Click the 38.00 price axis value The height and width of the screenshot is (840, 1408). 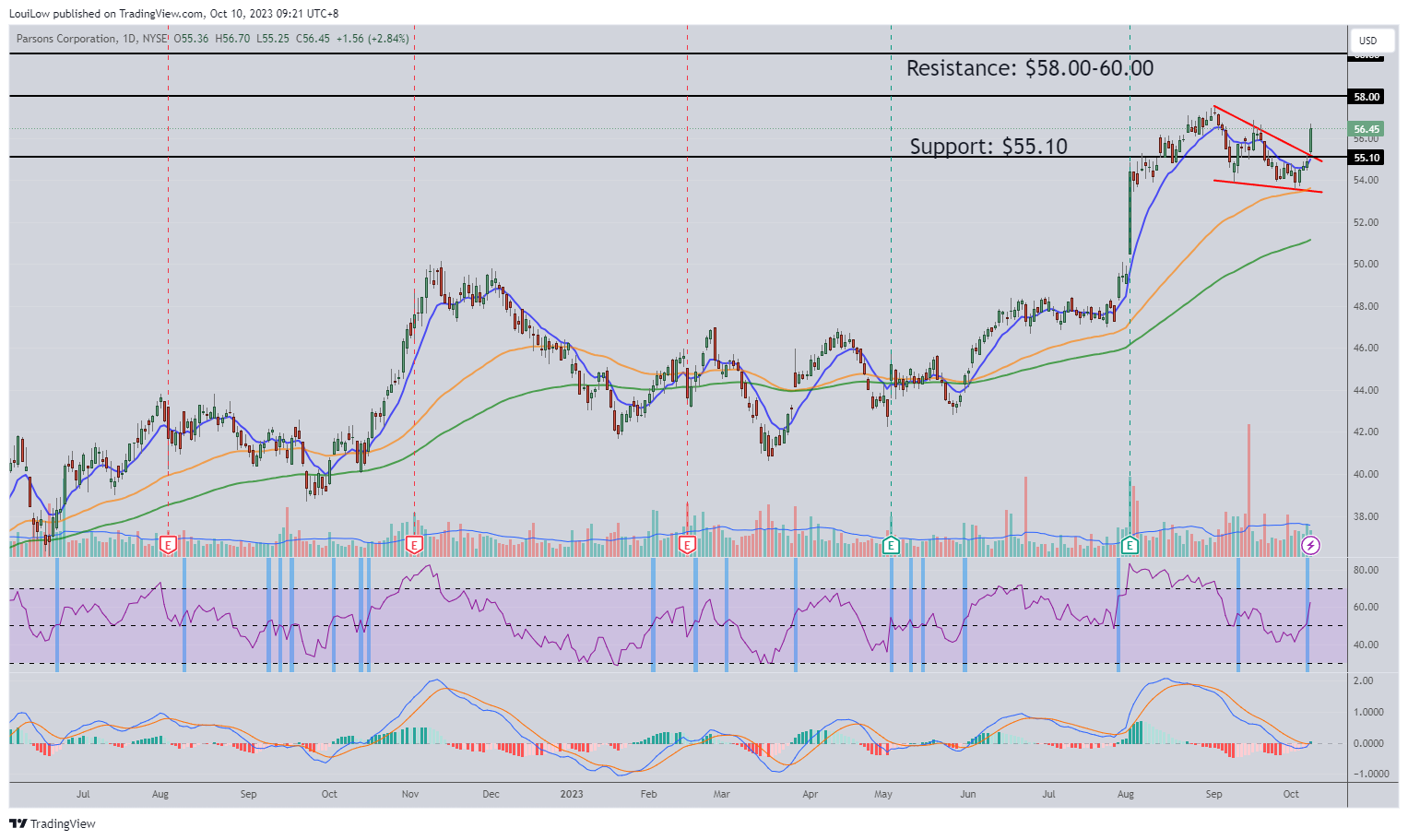(1366, 516)
